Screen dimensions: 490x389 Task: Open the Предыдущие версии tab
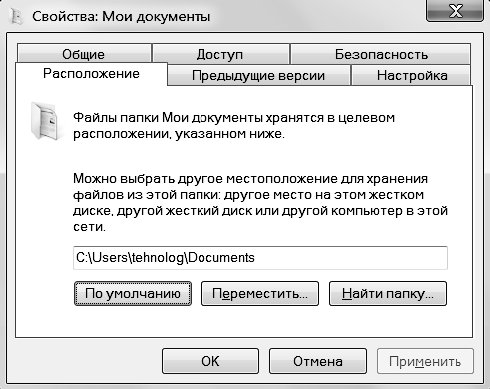[x=259, y=75]
